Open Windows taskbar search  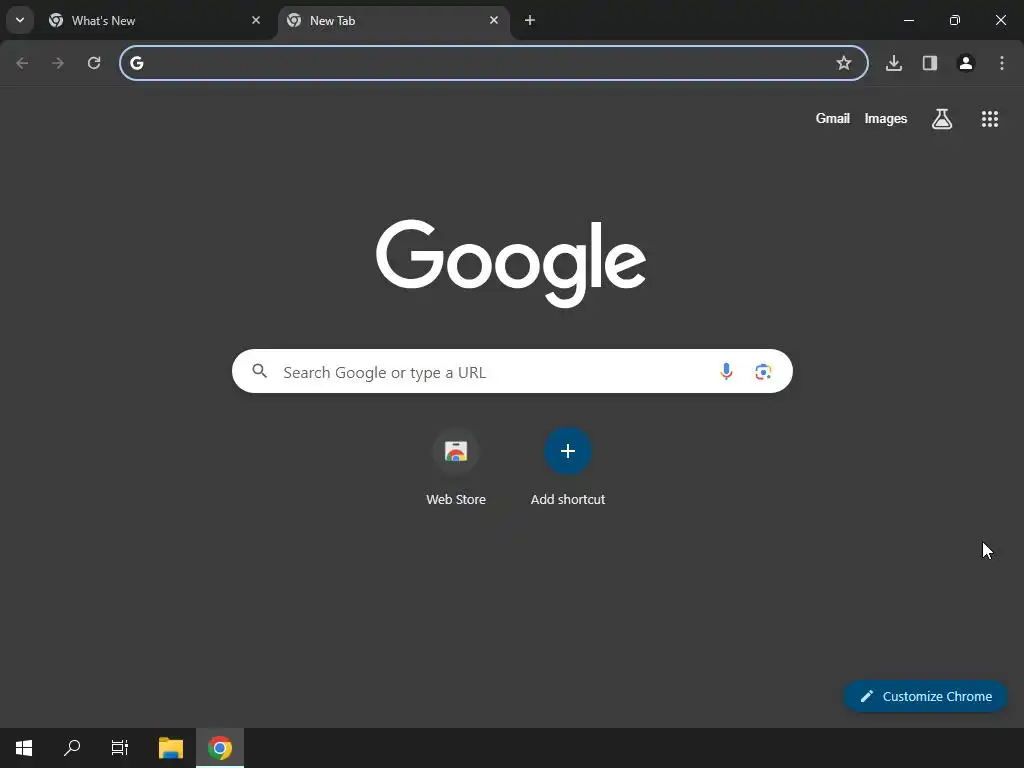[x=72, y=748]
